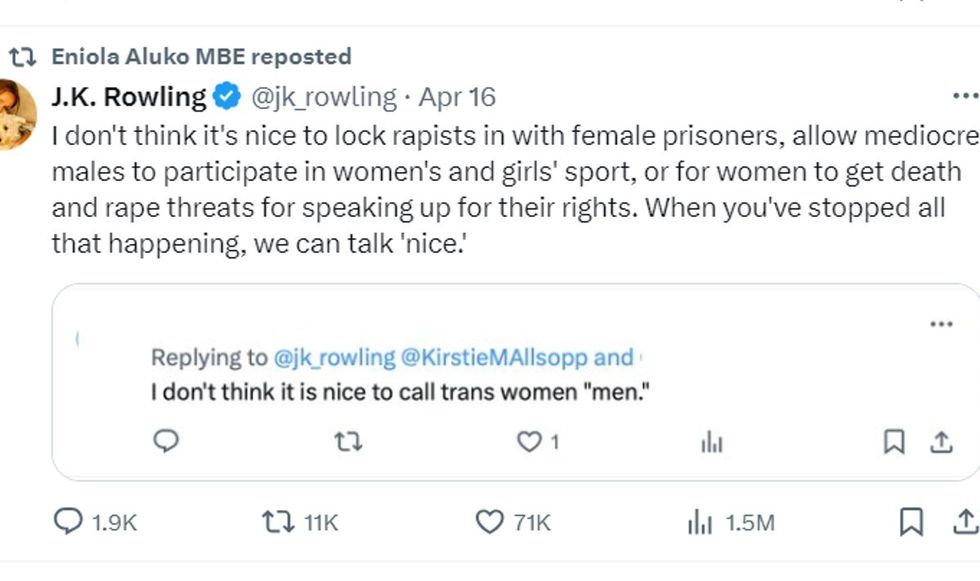Click the J.K. Rowling display name

pos(129,97)
